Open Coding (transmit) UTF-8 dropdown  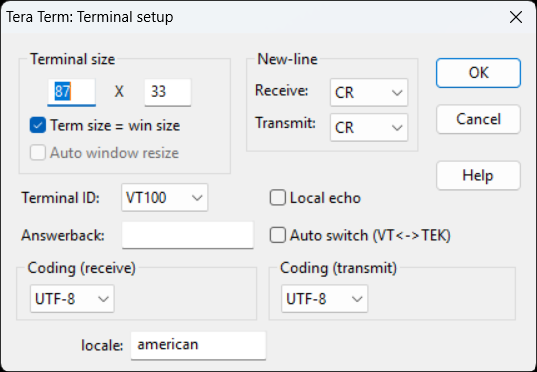tap(324, 299)
